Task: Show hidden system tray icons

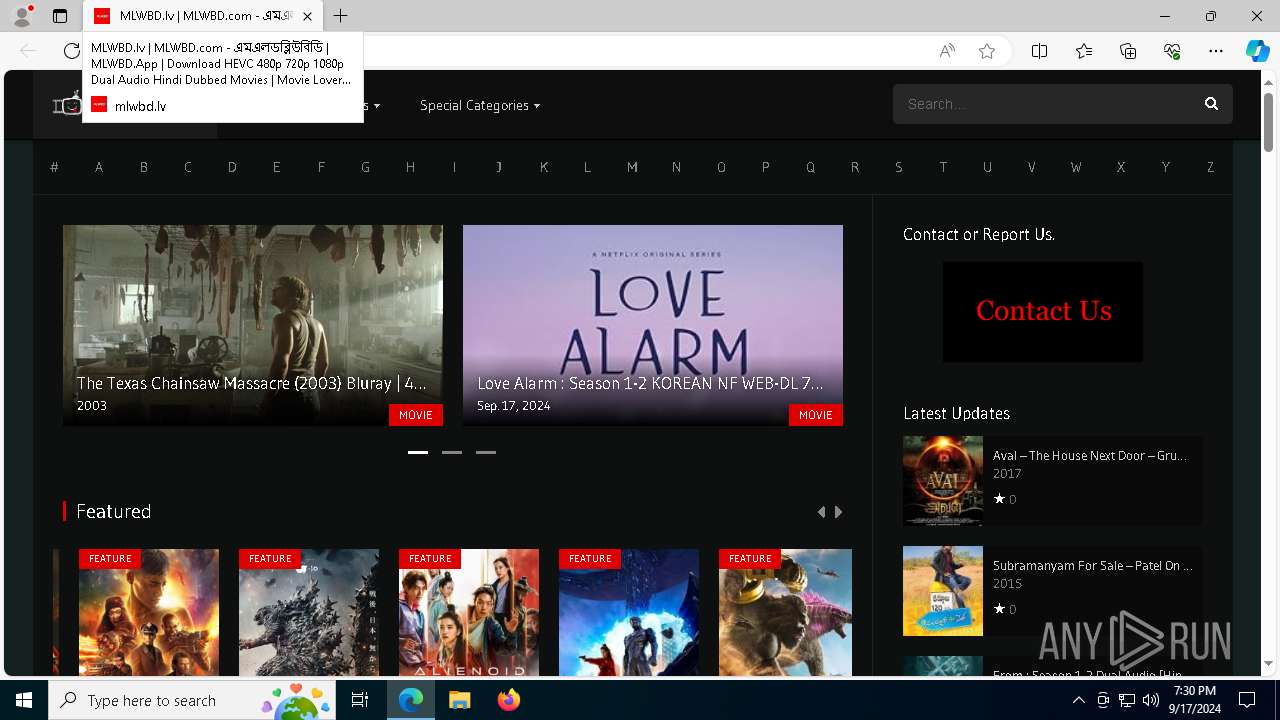Action: point(1078,700)
